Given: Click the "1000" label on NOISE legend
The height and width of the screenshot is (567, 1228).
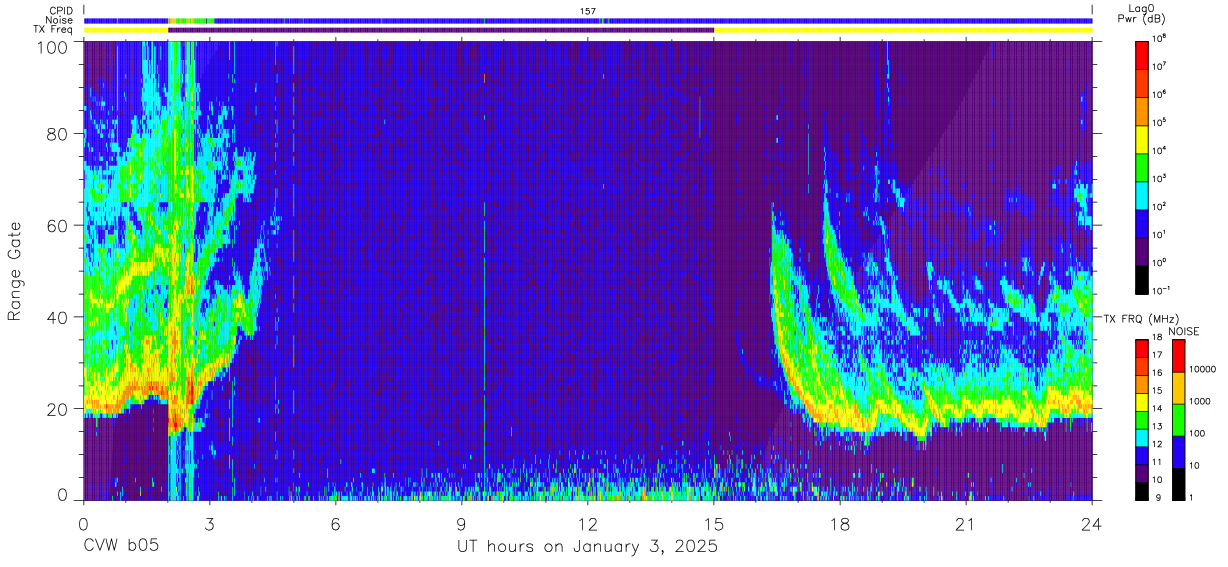Looking at the screenshot, I should coord(1199,401).
